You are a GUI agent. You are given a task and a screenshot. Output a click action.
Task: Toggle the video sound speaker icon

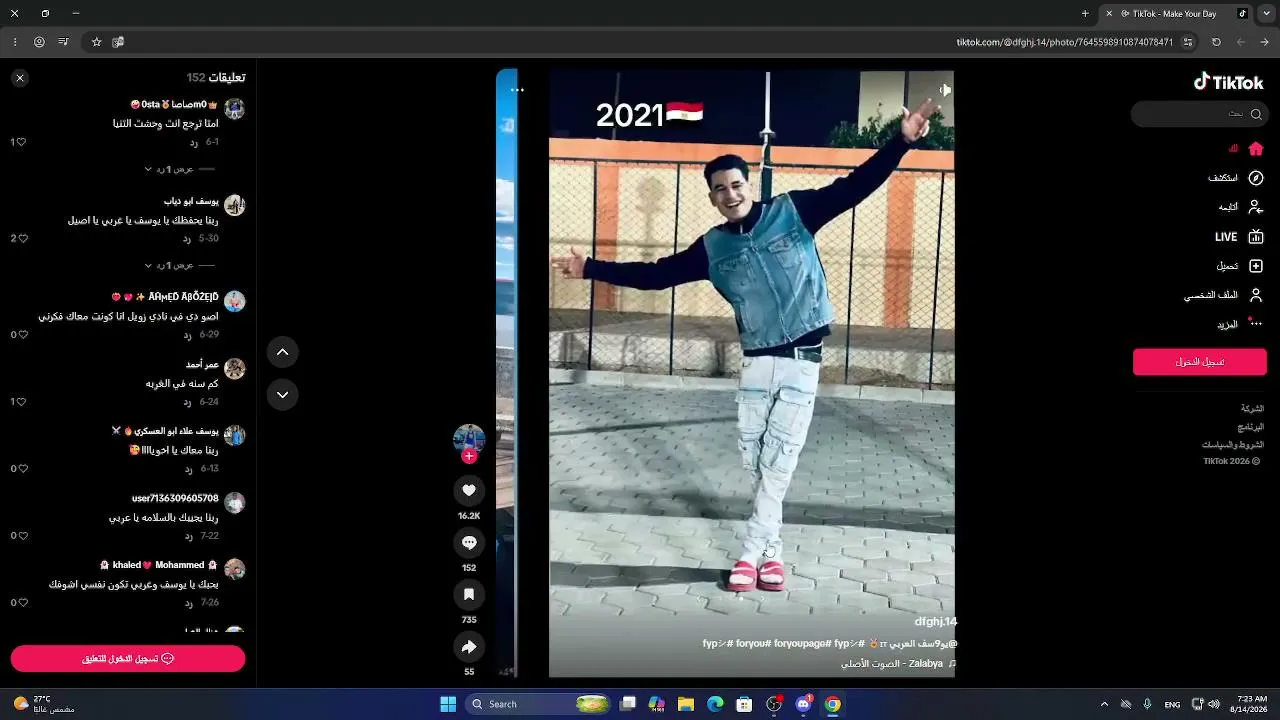tap(944, 90)
